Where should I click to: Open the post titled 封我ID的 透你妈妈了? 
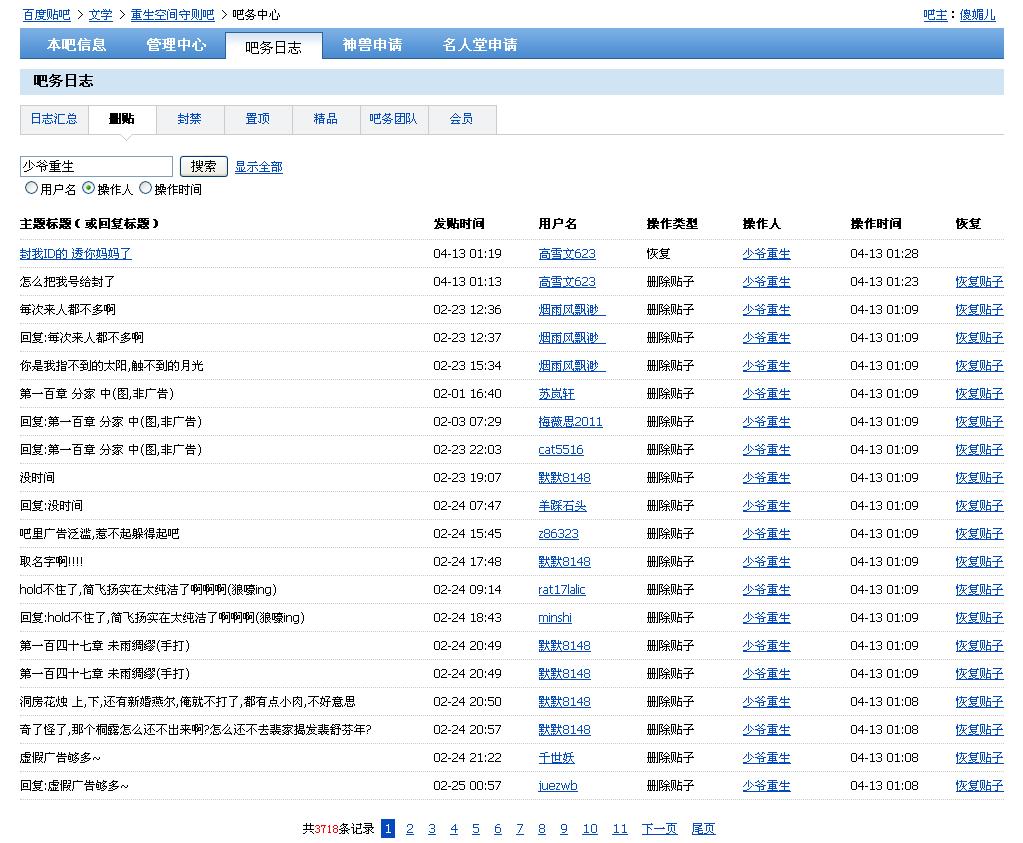(76, 254)
